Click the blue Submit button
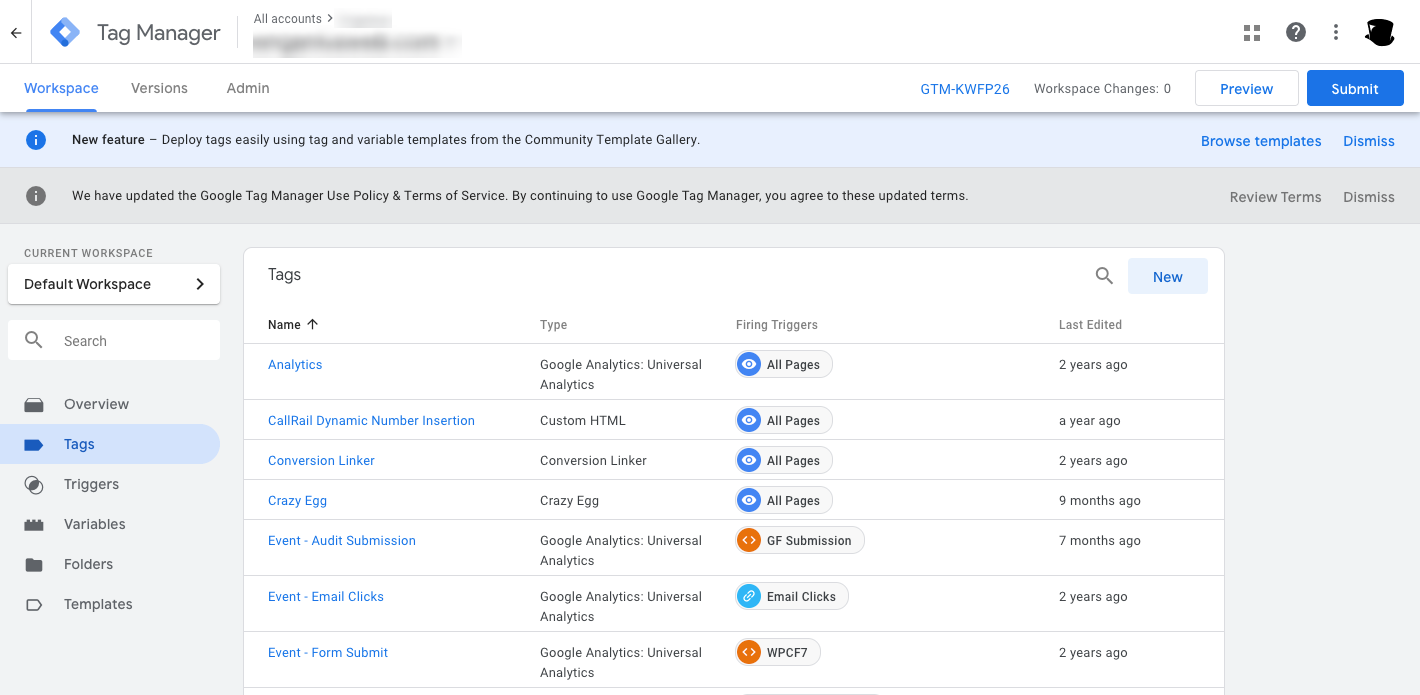 tap(1355, 88)
